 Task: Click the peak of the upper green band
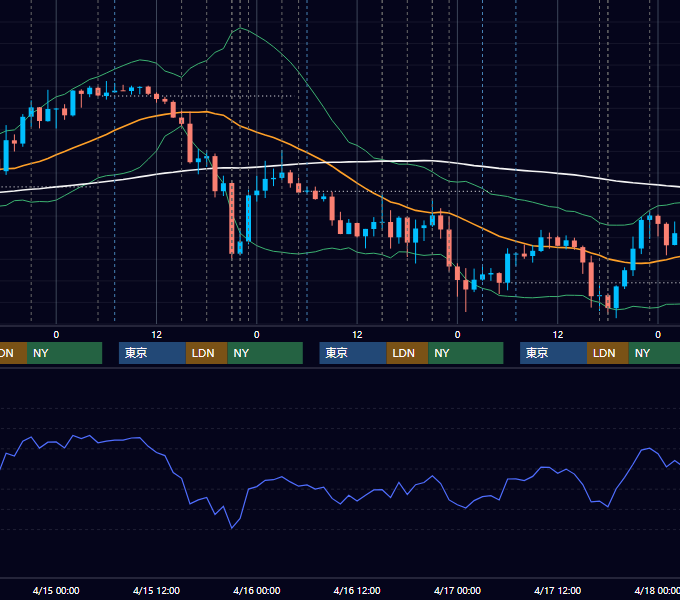click(x=240, y=28)
